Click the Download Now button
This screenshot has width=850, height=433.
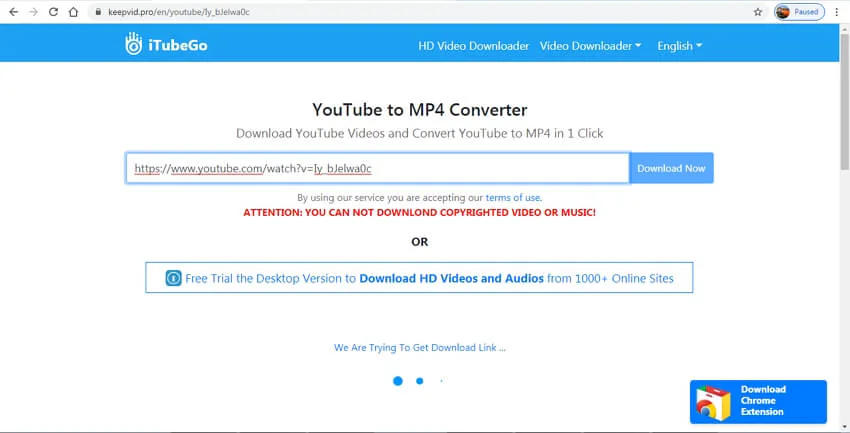(x=671, y=168)
